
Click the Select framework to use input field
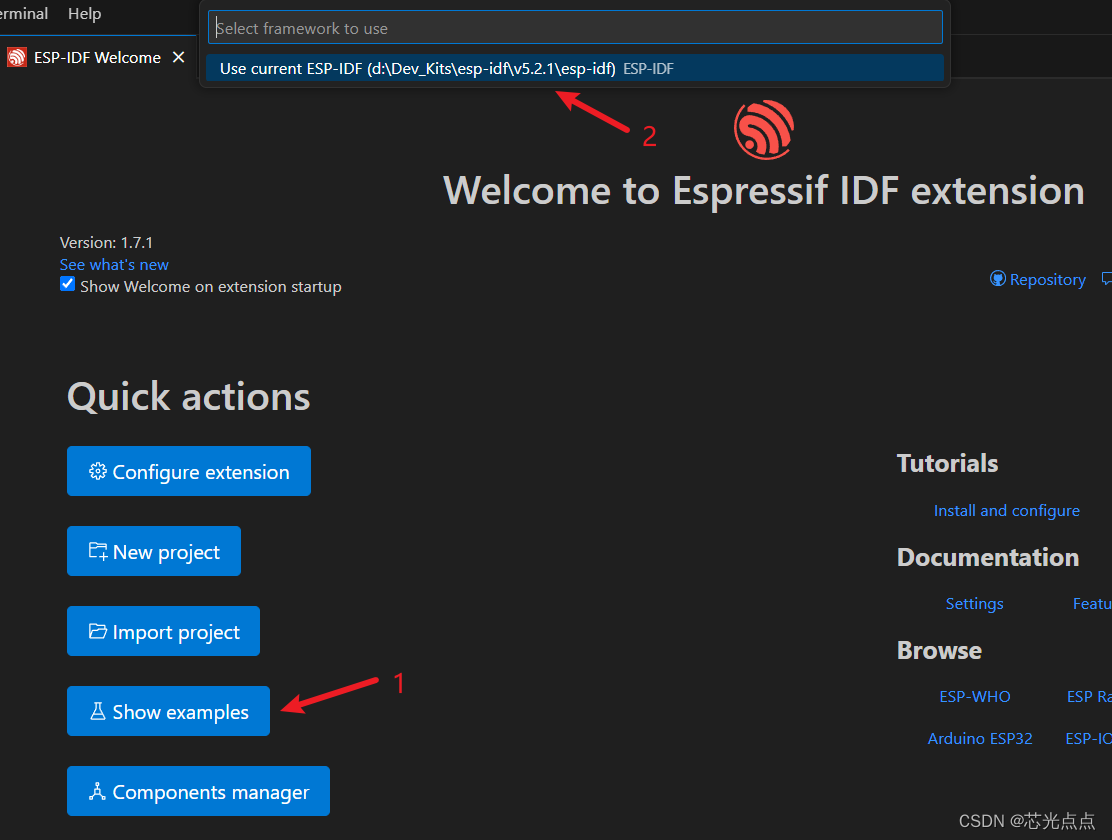[575, 27]
